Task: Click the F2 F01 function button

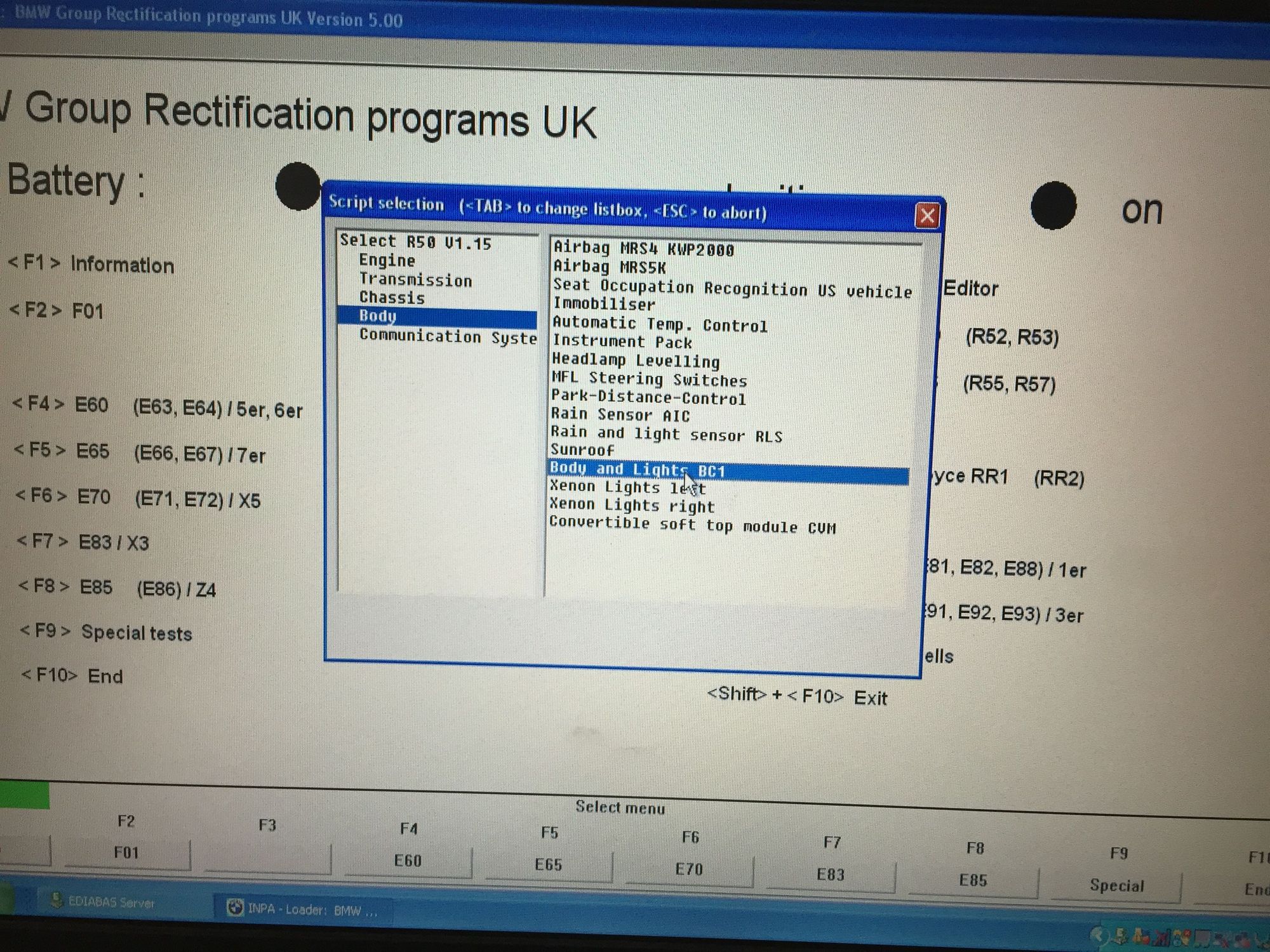Action: click(x=126, y=852)
